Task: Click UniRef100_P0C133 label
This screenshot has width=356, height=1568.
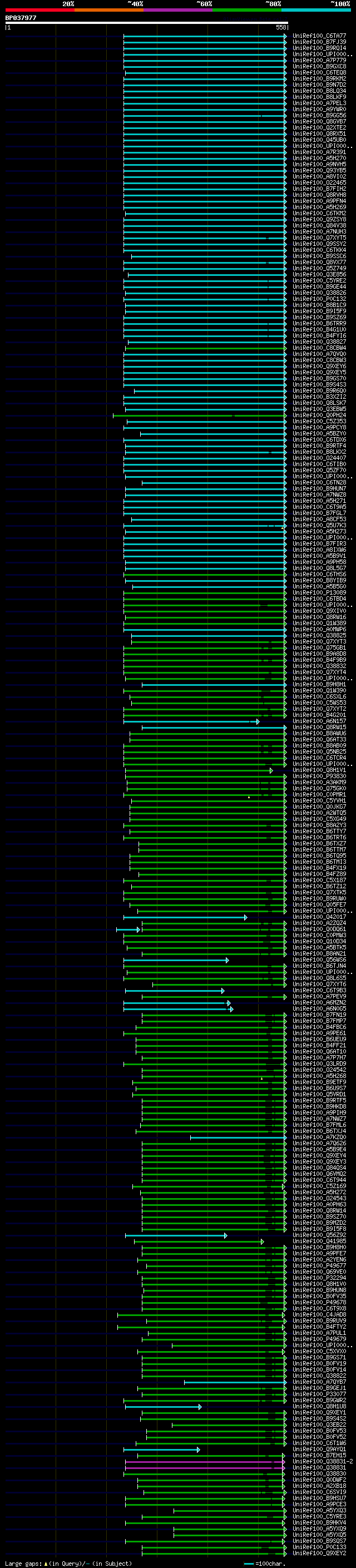Action: 319,1547
